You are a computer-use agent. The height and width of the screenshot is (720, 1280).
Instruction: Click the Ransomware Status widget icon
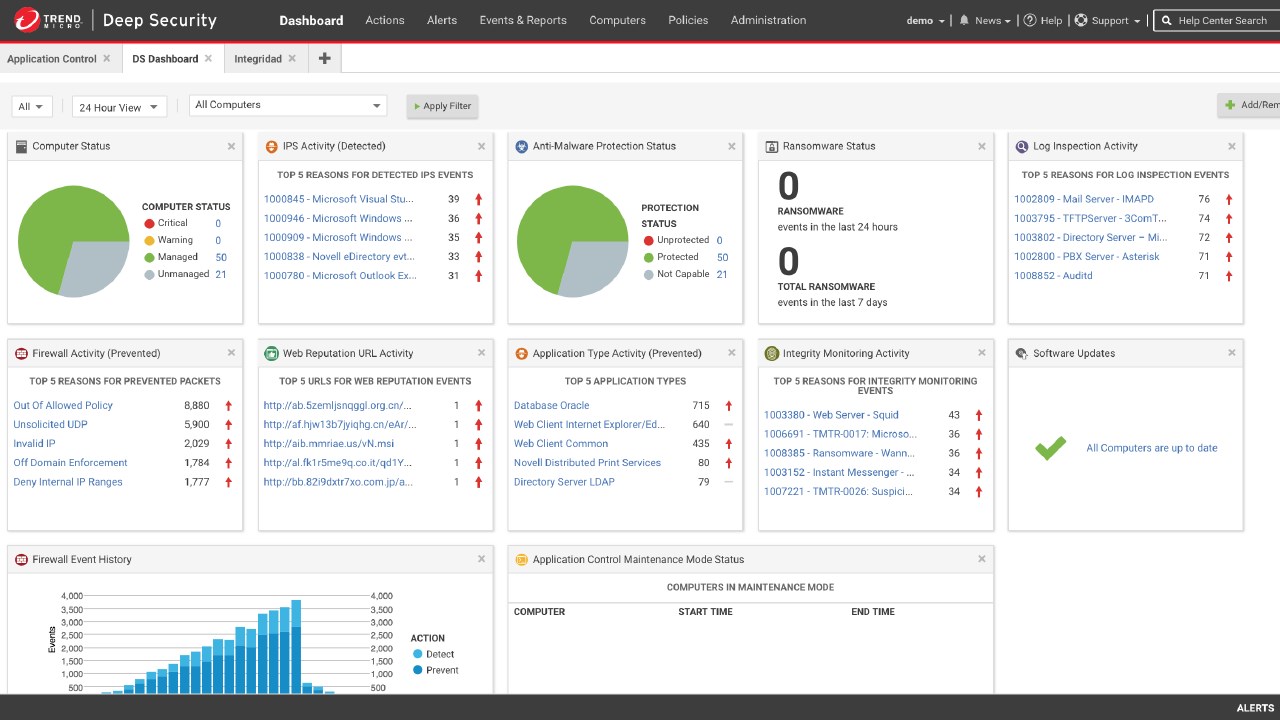coord(771,146)
